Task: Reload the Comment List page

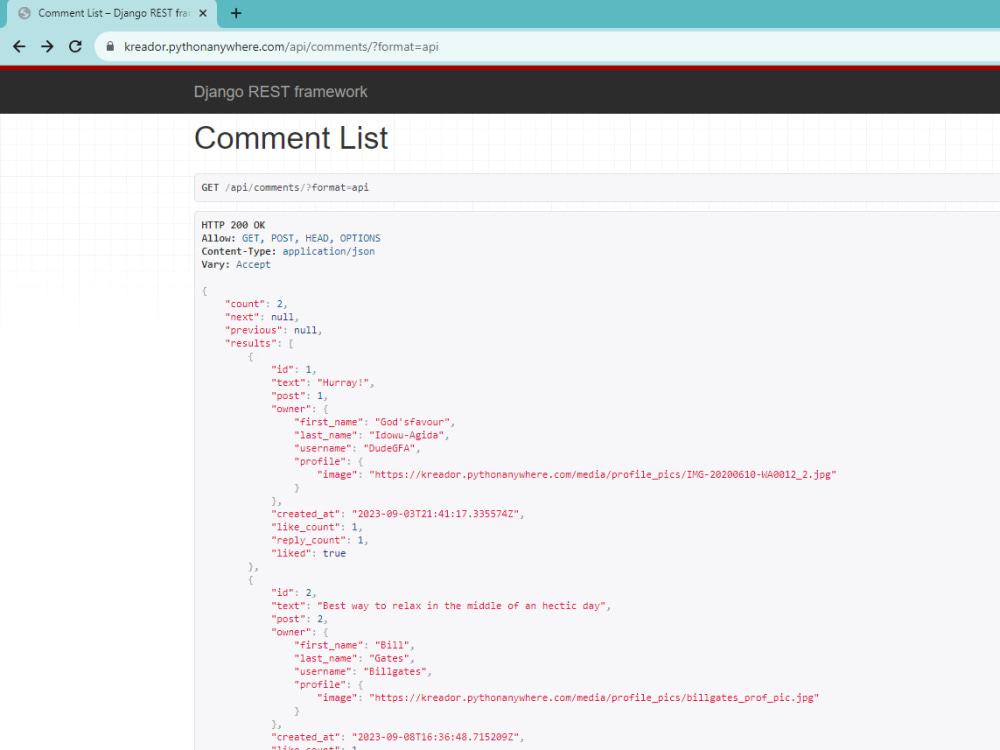Action: 75,46
